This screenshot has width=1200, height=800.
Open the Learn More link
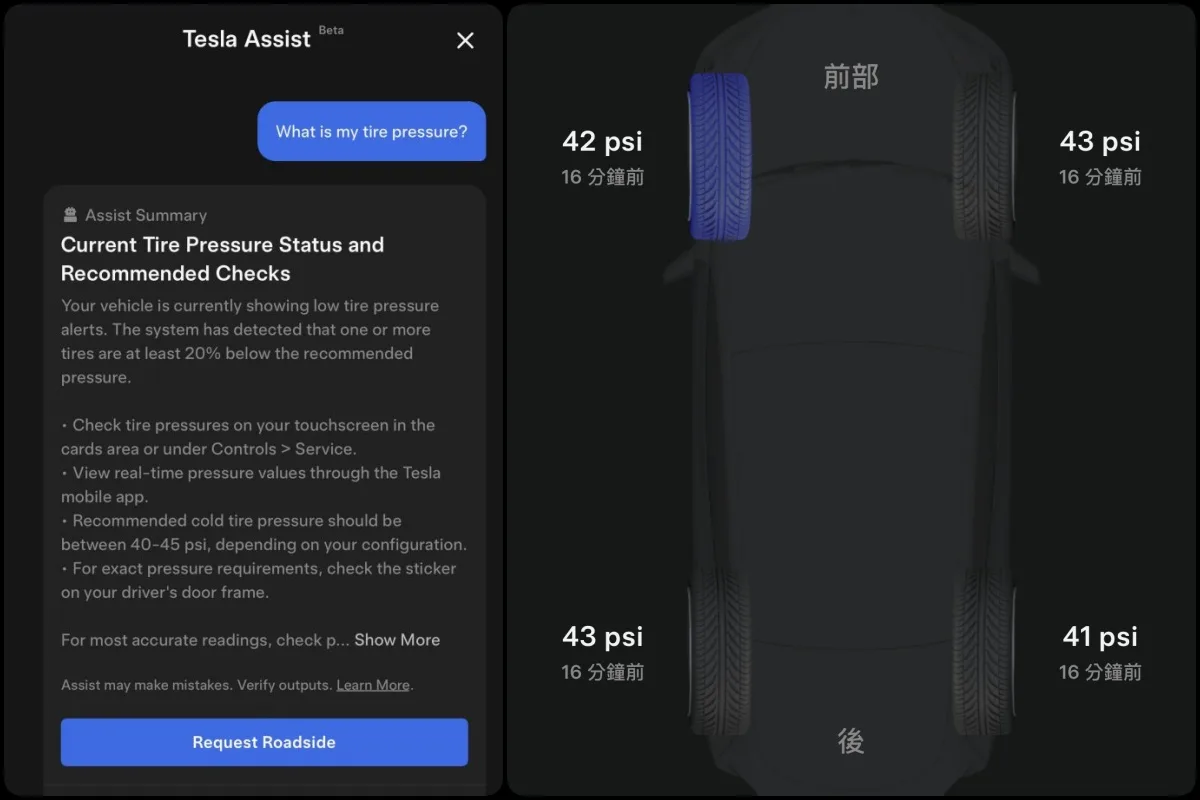point(373,685)
